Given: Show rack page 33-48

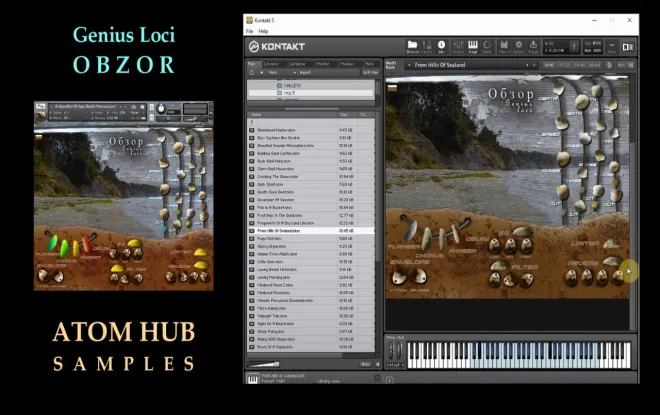Looking at the screenshot, I should coord(579,65).
